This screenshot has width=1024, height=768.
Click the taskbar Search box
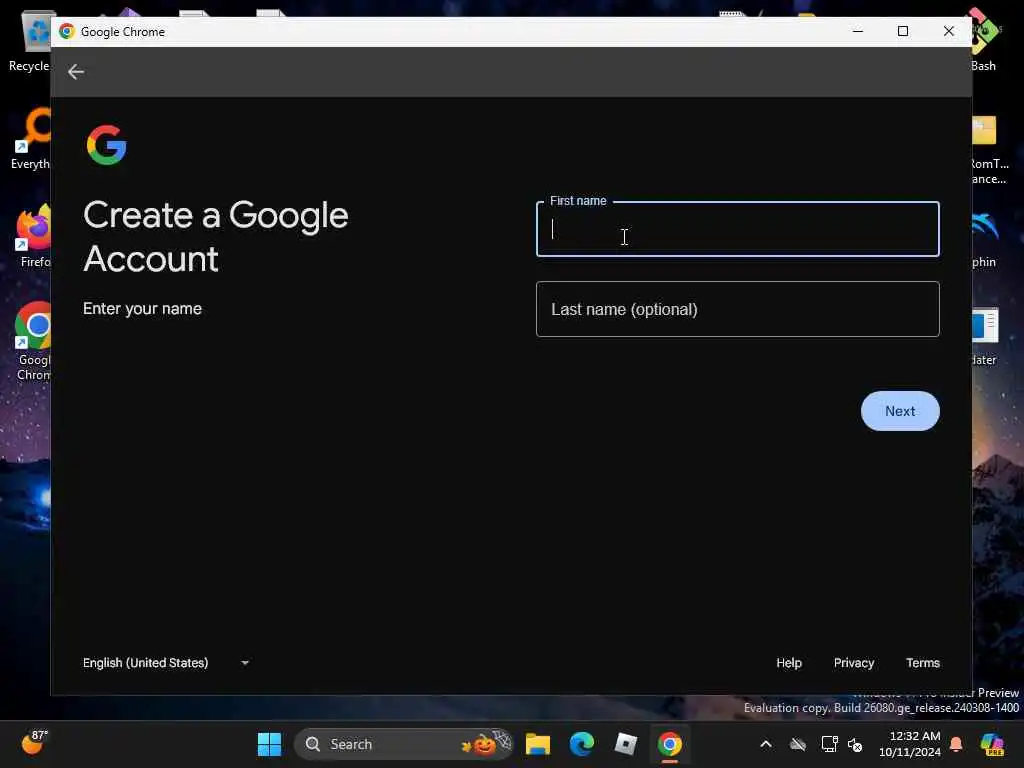click(403, 744)
